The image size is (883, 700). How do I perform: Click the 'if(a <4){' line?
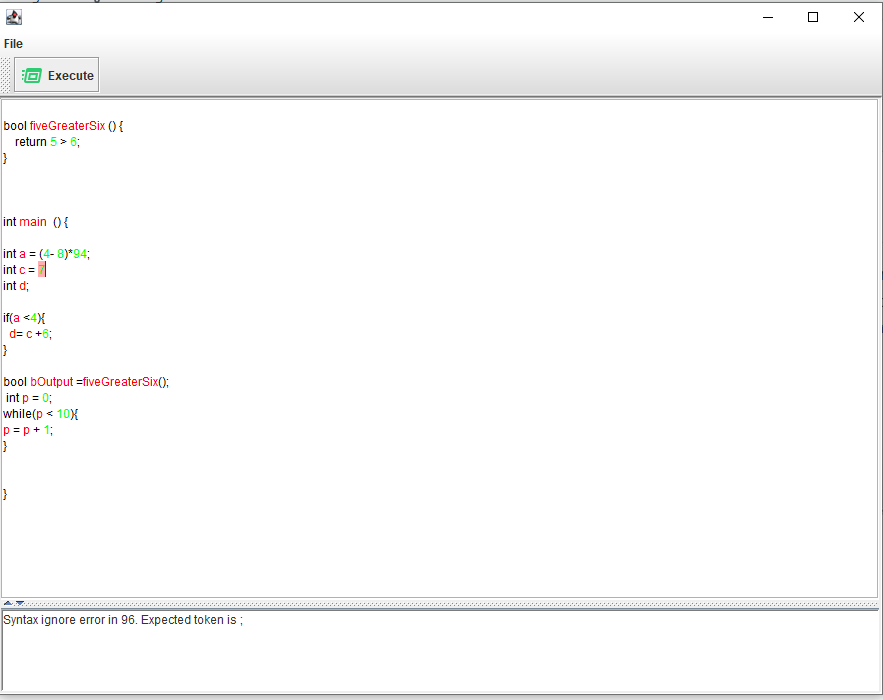pos(24,318)
